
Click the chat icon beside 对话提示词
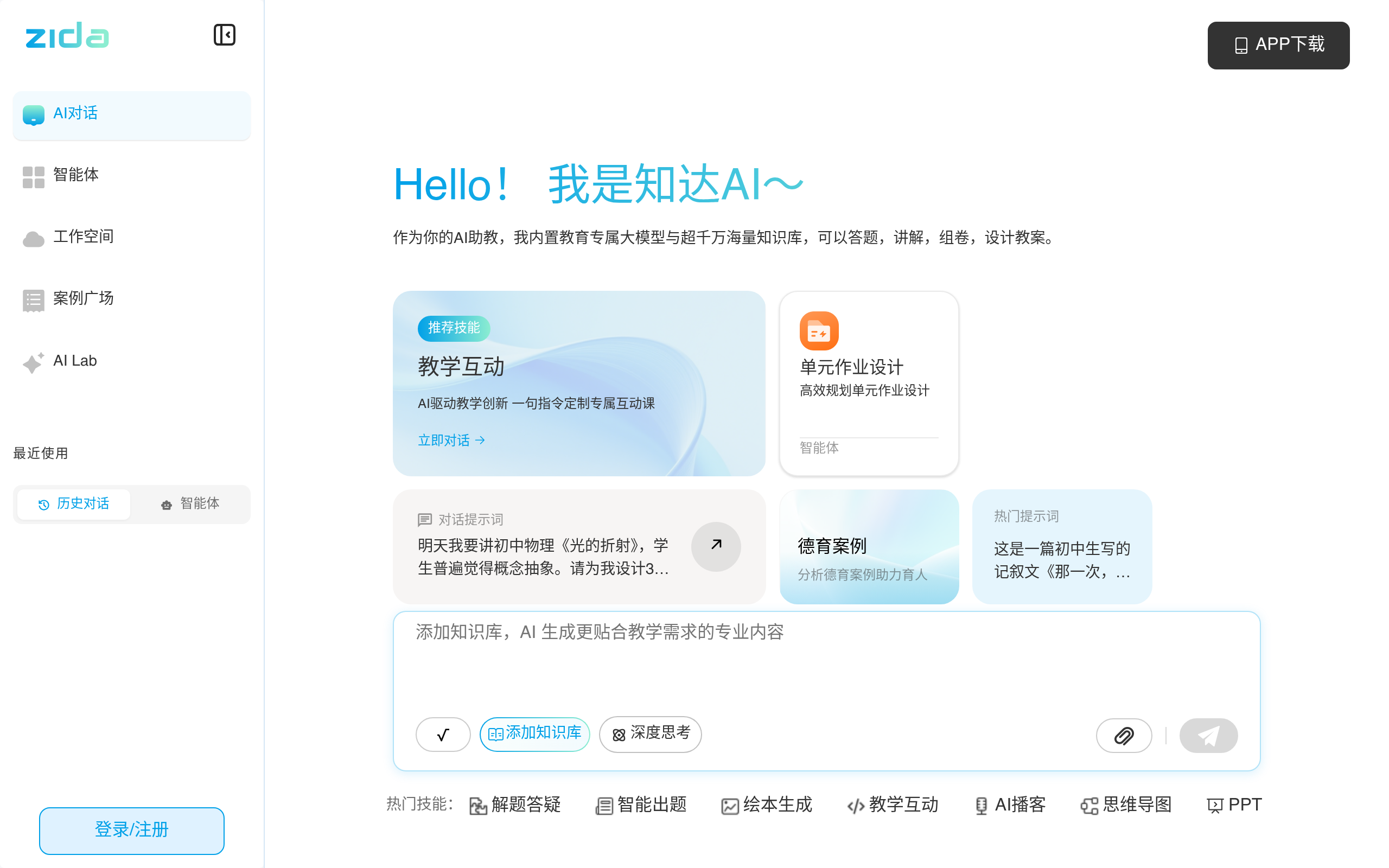[x=425, y=520]
